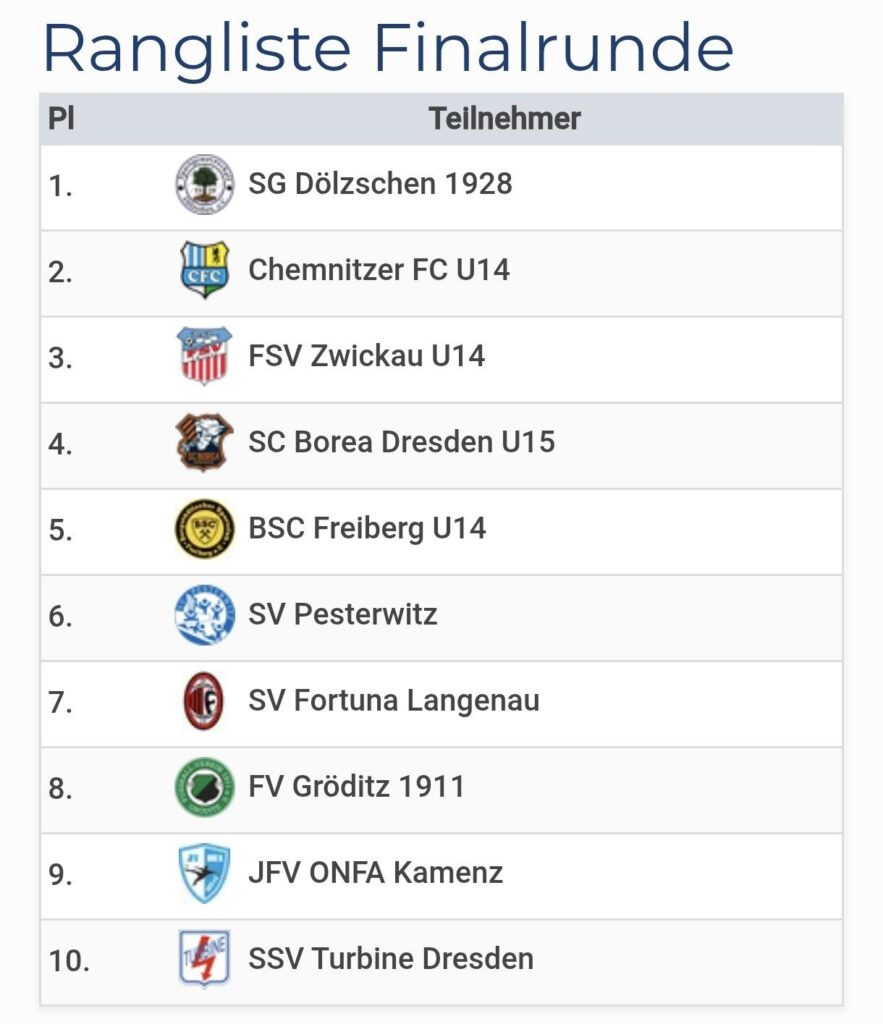This screenshot has height=1024, width=883.
Task: Open the SG Dölzschen 1928 team name
Action: point(380,184)
